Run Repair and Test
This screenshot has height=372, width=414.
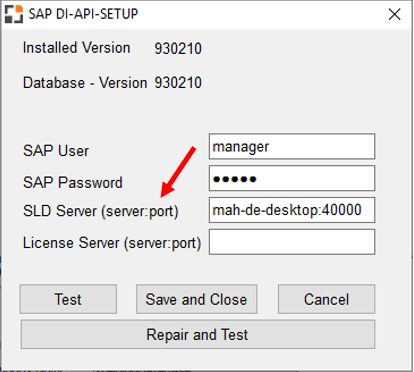(x=198, y=334)
